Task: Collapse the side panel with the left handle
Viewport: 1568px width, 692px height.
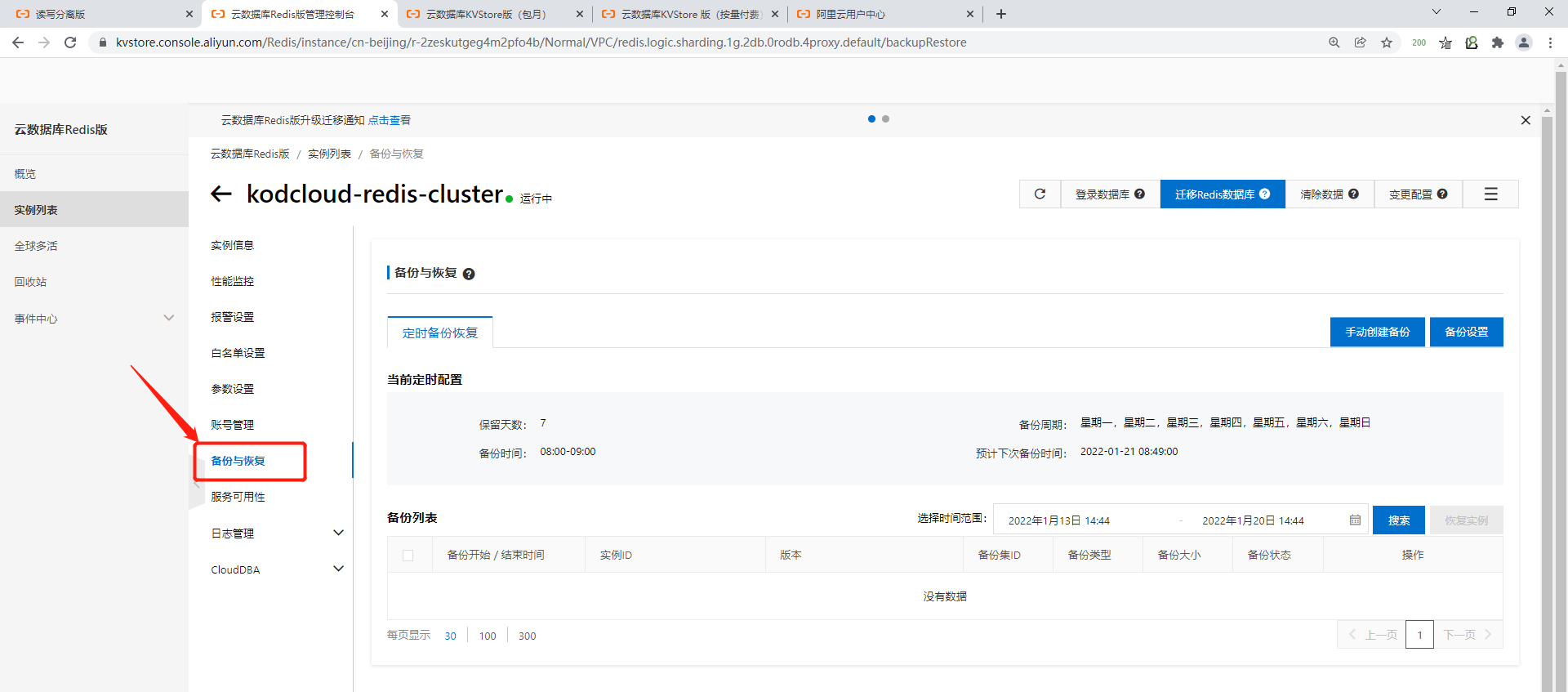Action: click(196, 484)
